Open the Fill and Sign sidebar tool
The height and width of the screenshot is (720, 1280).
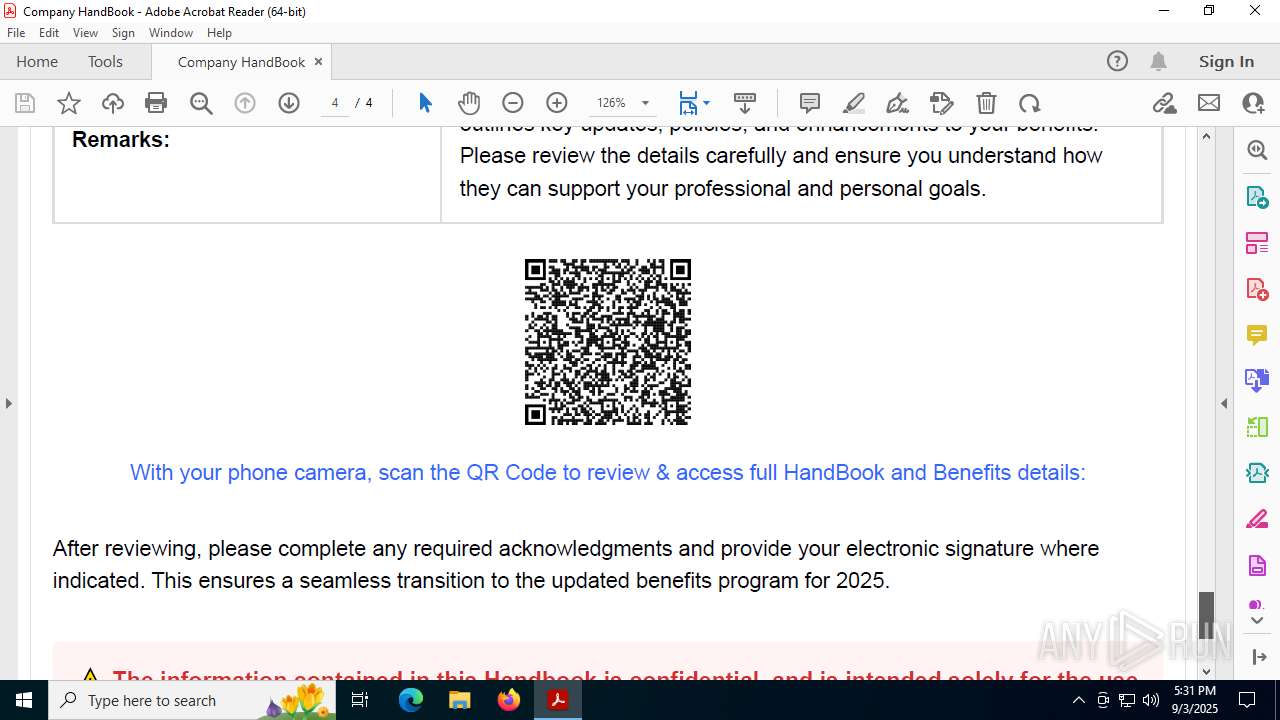click(1257, 519)
